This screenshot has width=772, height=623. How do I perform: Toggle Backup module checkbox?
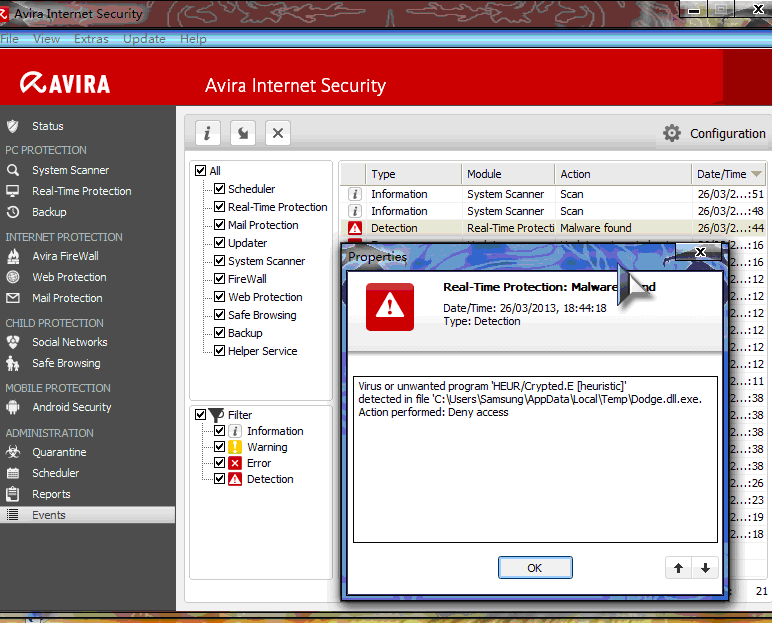220,332
